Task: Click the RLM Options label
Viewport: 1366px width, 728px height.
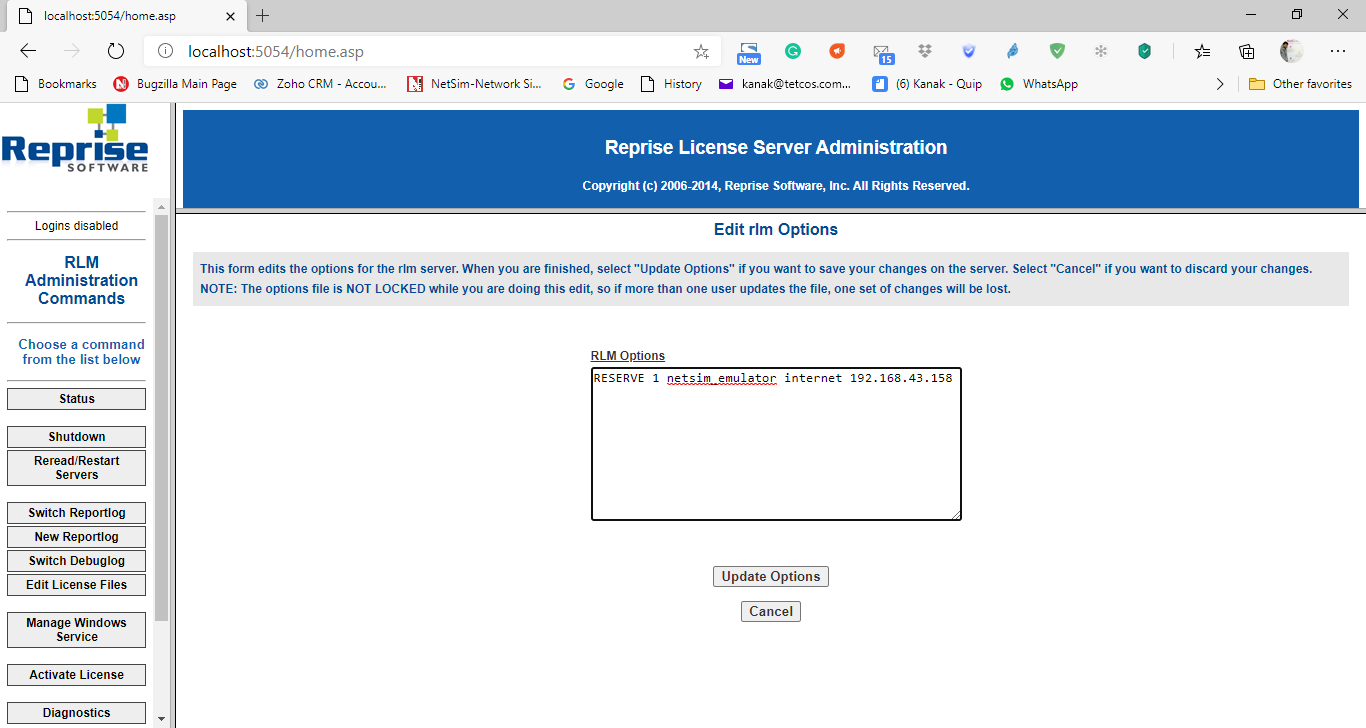Action: [628, 356]
